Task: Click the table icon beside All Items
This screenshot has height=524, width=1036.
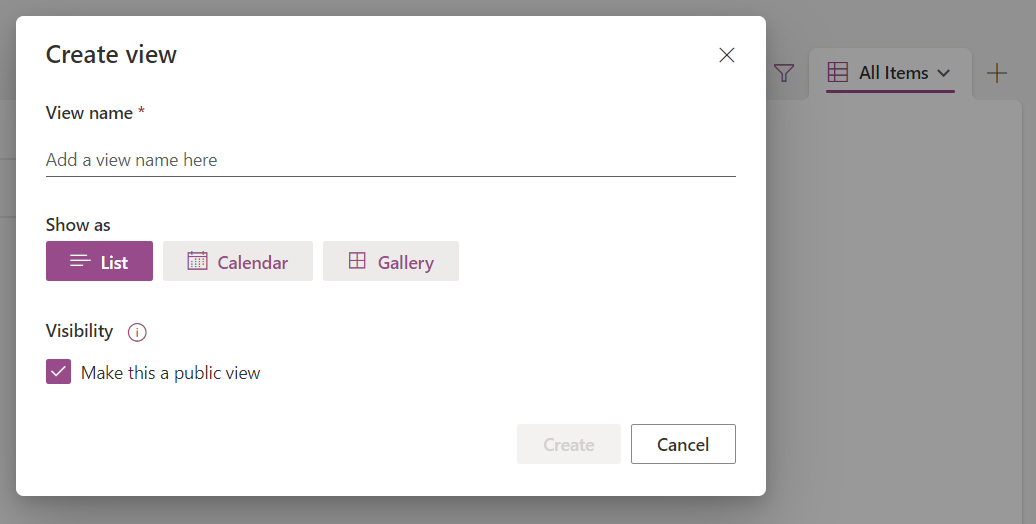Action: coord(838,72)
